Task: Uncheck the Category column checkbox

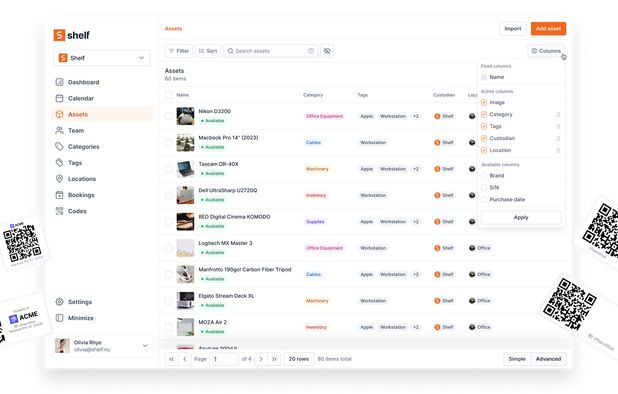Action: pyautogui.click(x=484, y=114)
